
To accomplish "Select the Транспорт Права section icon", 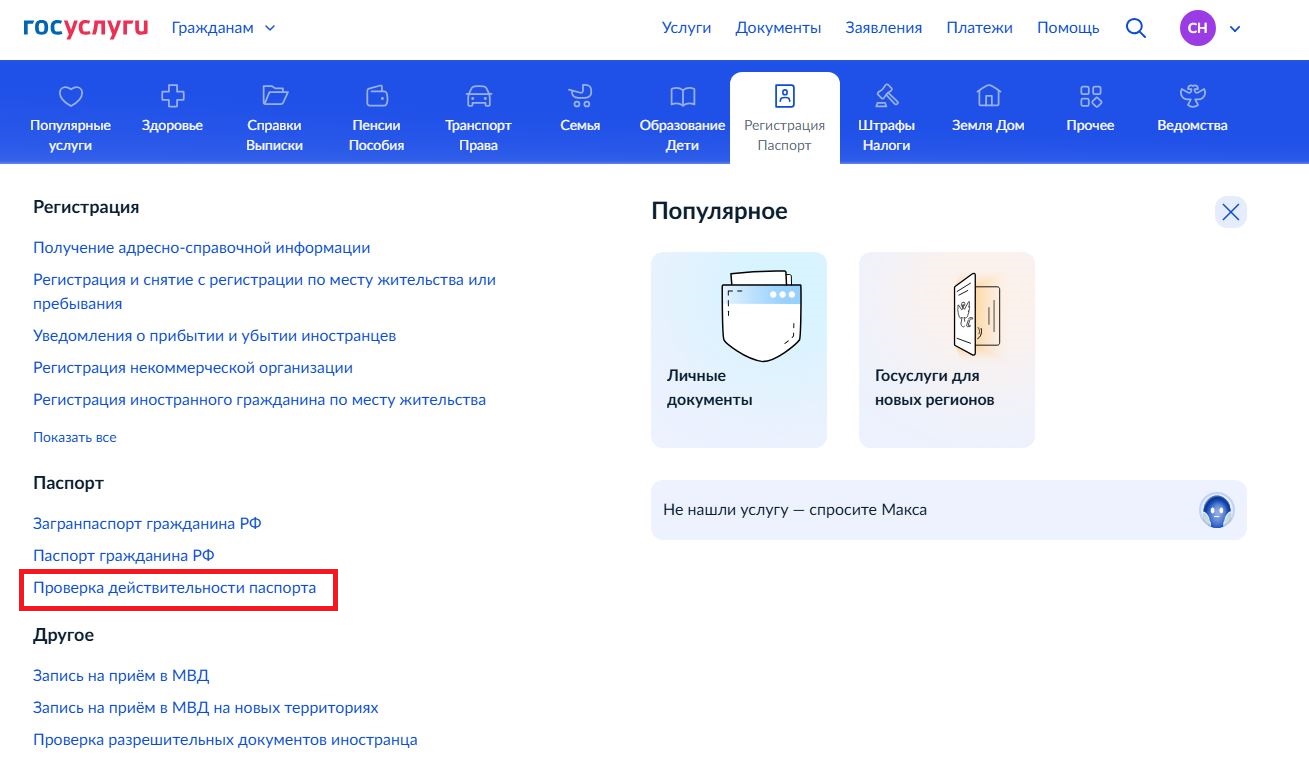I will (x=478, y=97).
